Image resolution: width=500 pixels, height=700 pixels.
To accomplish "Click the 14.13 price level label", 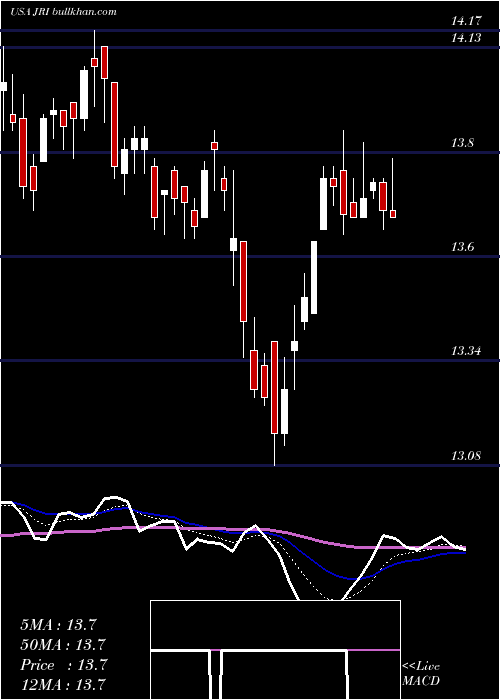I will [466, 38].
